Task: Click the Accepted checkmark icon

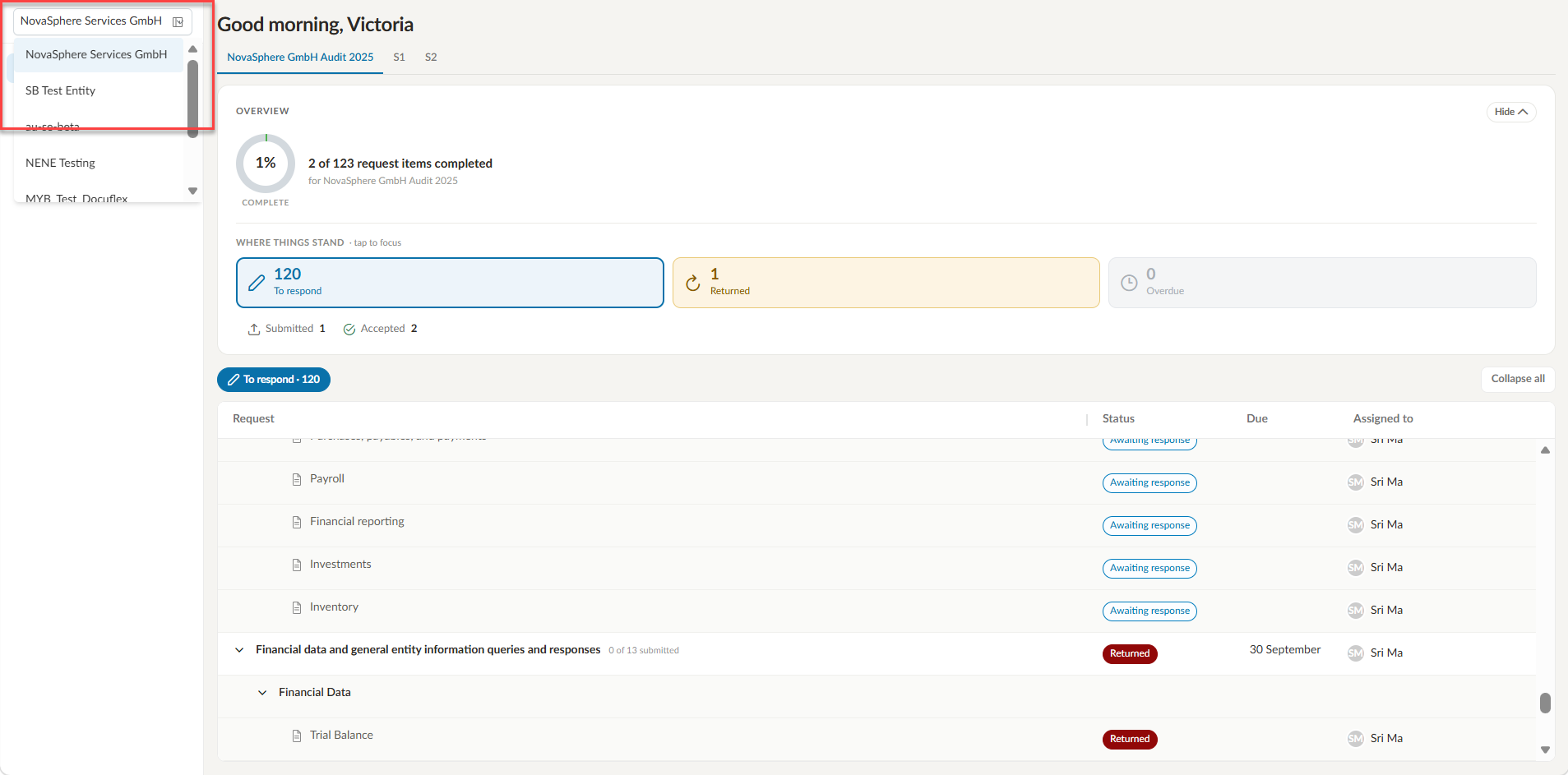Action: pos(349,329)
